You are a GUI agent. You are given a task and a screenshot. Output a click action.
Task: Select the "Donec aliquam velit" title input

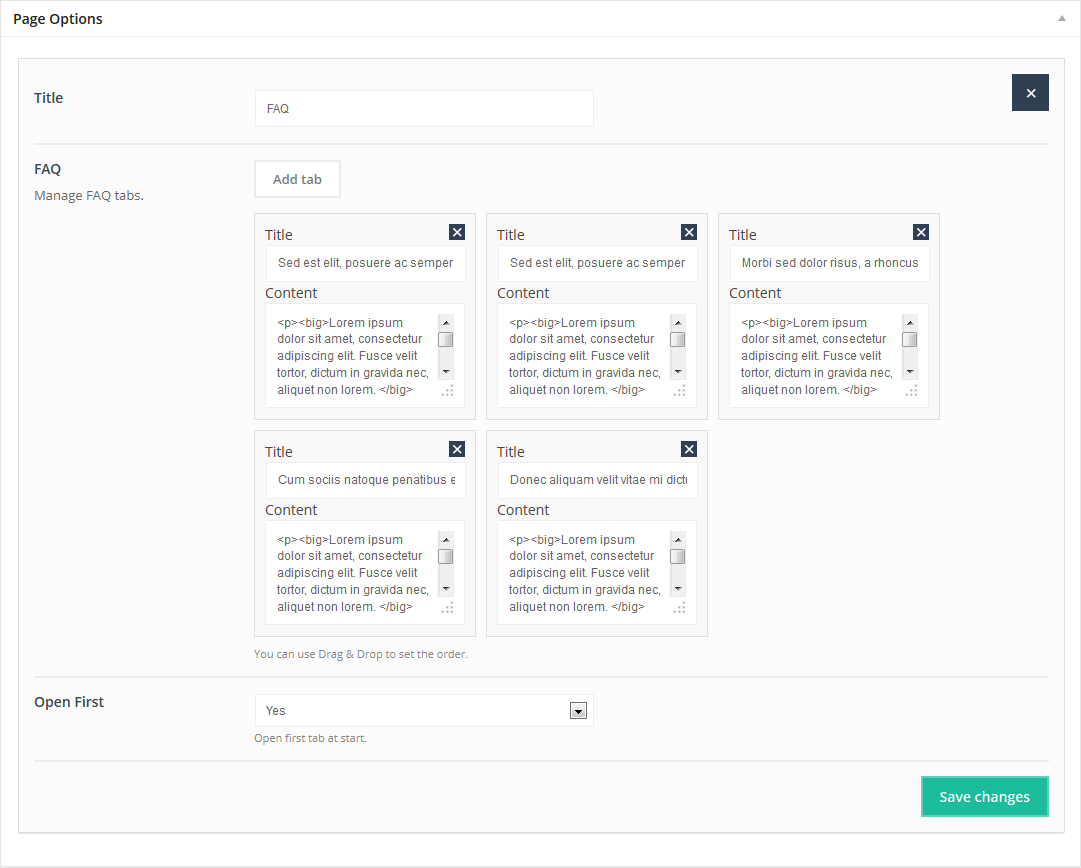tap(597, 480)
